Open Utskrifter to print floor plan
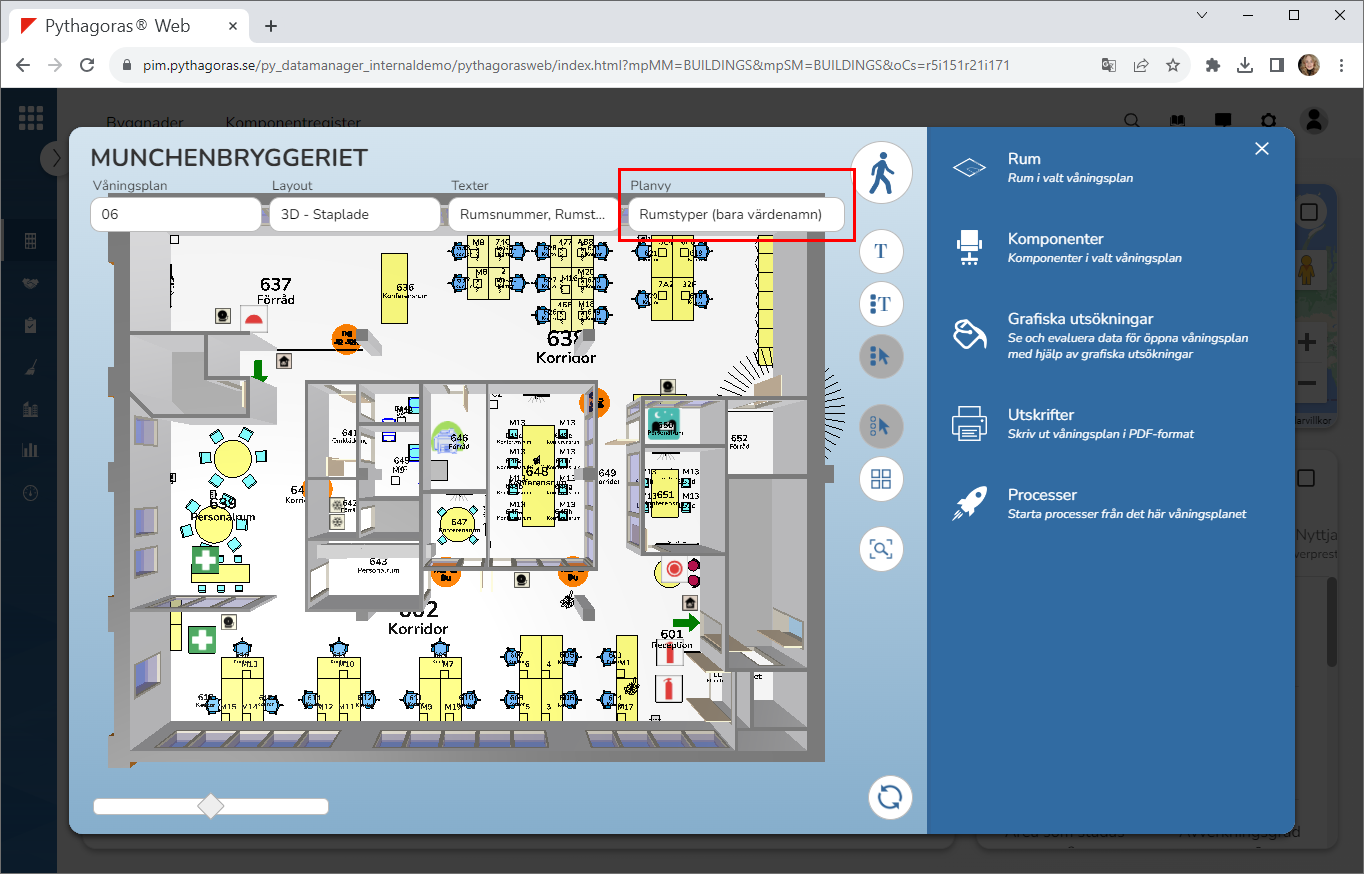 coord(1040,415)
